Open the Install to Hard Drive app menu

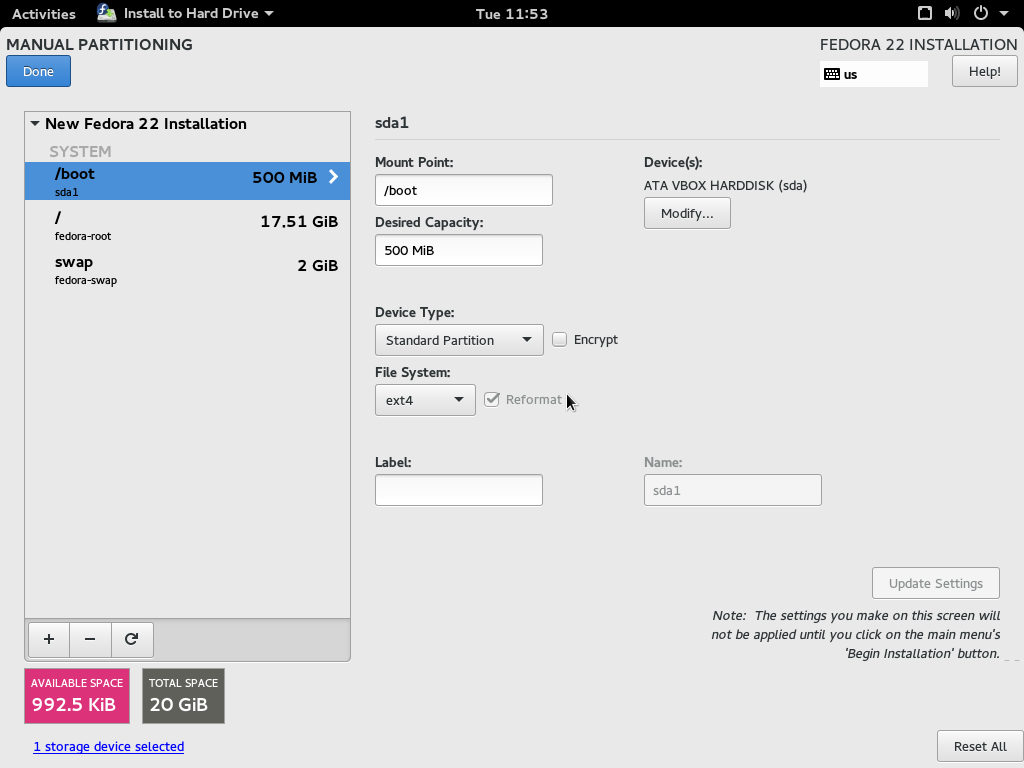[186, 14]
